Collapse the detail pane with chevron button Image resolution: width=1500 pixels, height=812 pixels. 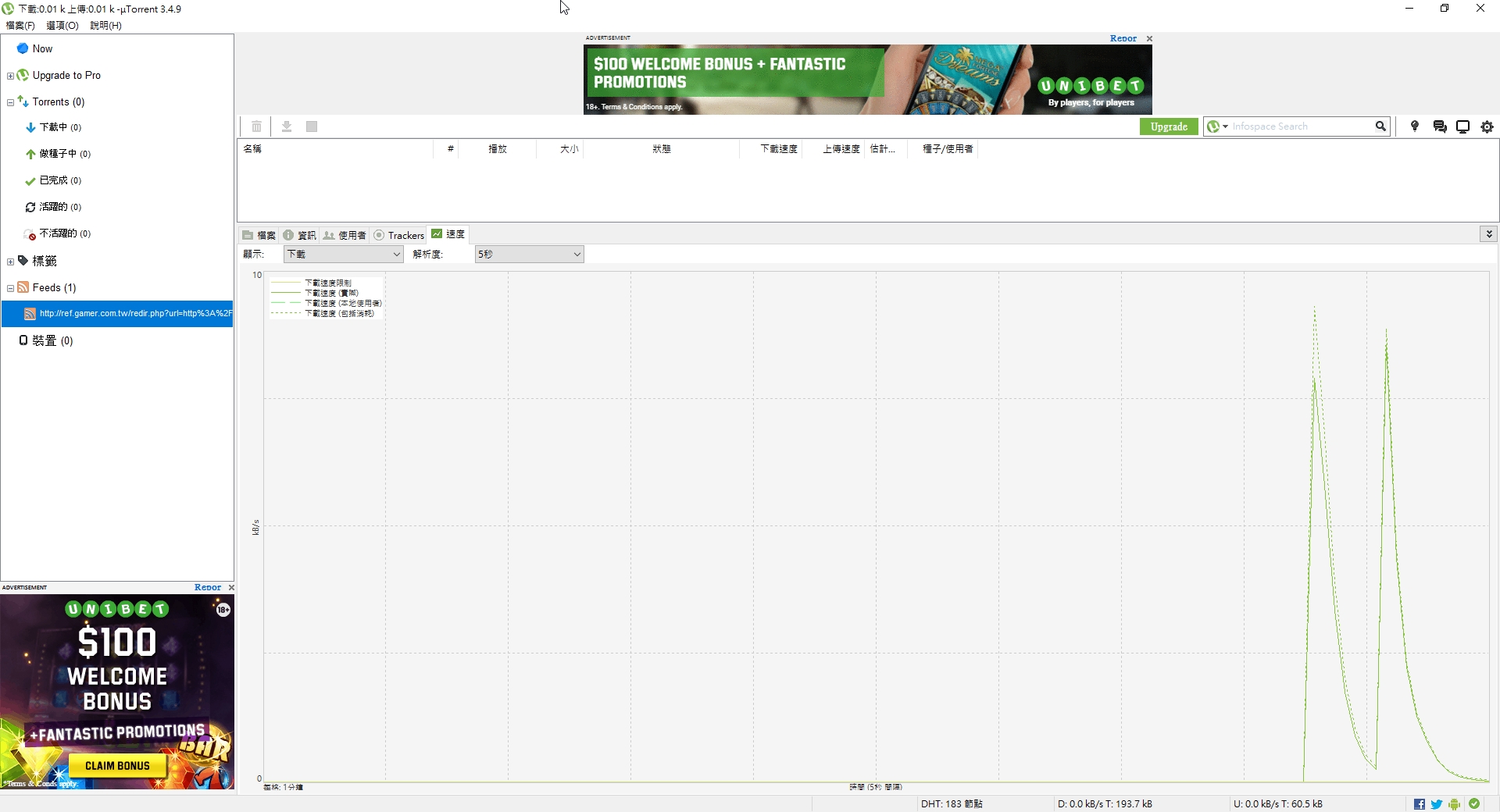[x=1489, y=233]
